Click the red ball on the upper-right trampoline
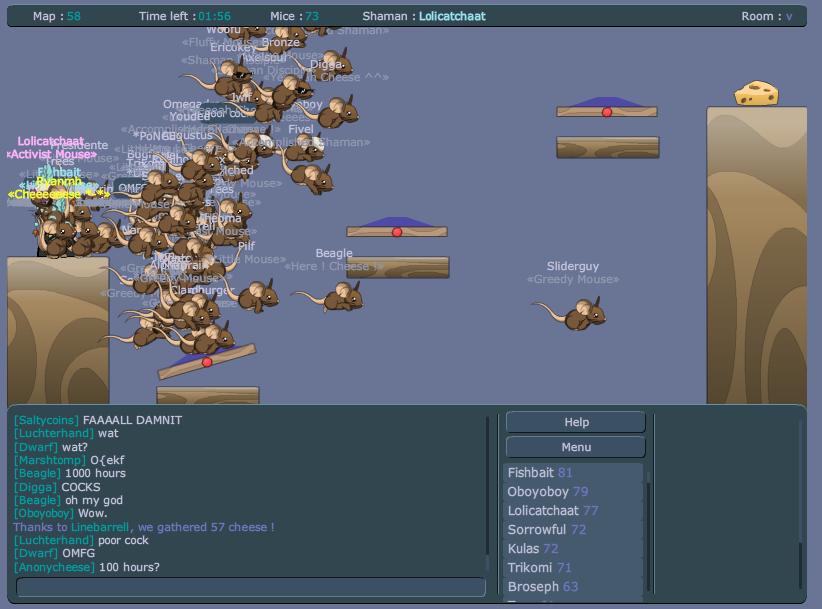 pos(606,112)
